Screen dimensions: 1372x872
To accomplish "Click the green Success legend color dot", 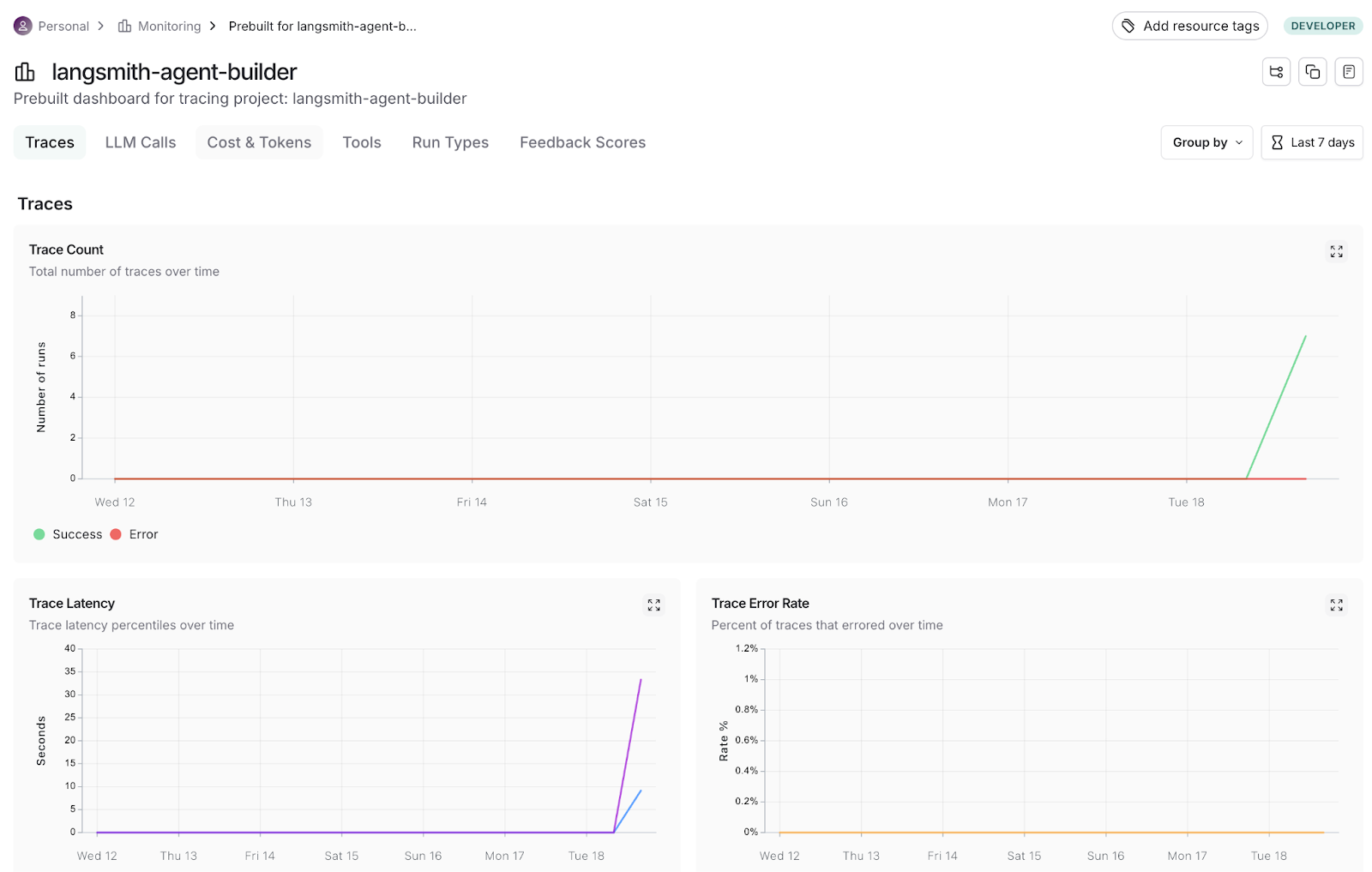I will tap(39, 534).
